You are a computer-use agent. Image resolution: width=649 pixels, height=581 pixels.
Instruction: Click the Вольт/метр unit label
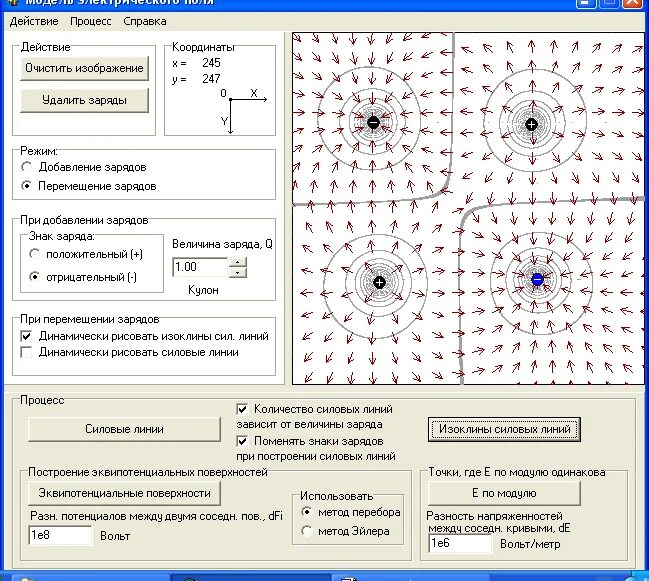coord(530,544)
